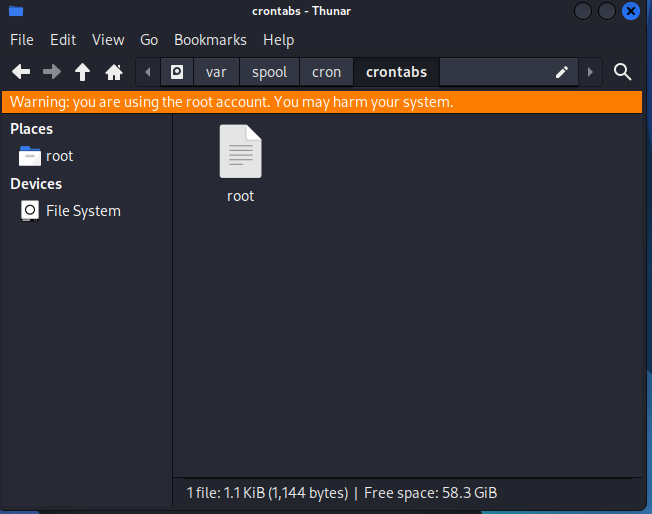Screen dimensions: 652x514
Task: Open search with the magnifier icon
Action: click(622, 72)
